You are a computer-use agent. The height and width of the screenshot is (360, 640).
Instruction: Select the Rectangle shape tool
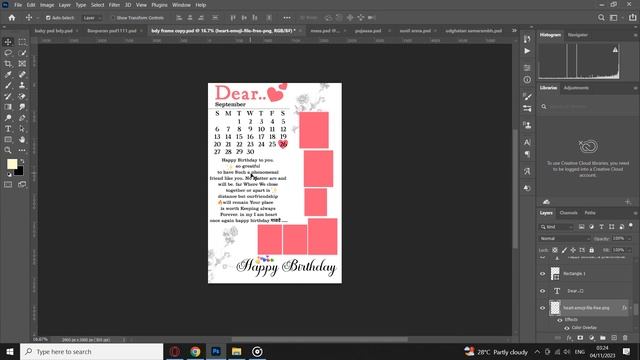tap(8, 140)
